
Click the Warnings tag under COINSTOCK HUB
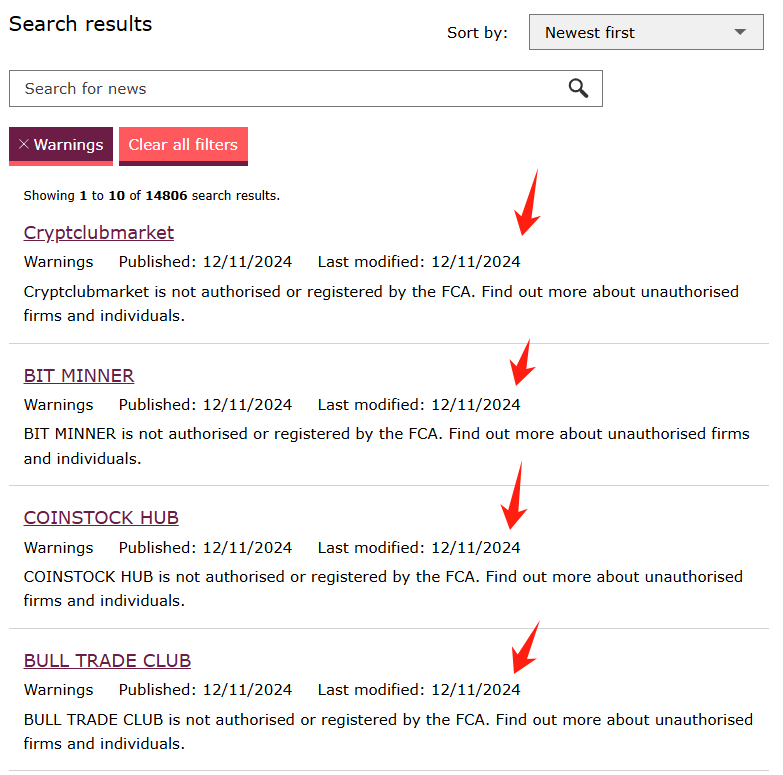pyautogui.click(x=58, y=548)
